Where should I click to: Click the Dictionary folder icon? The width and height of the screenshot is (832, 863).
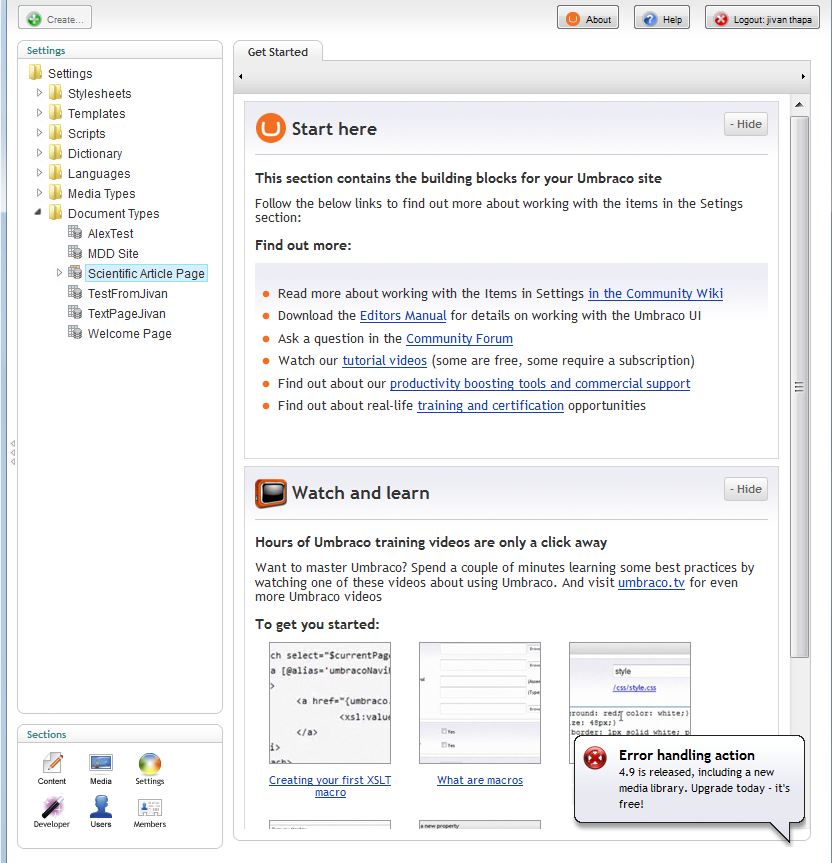pos(55,152)
